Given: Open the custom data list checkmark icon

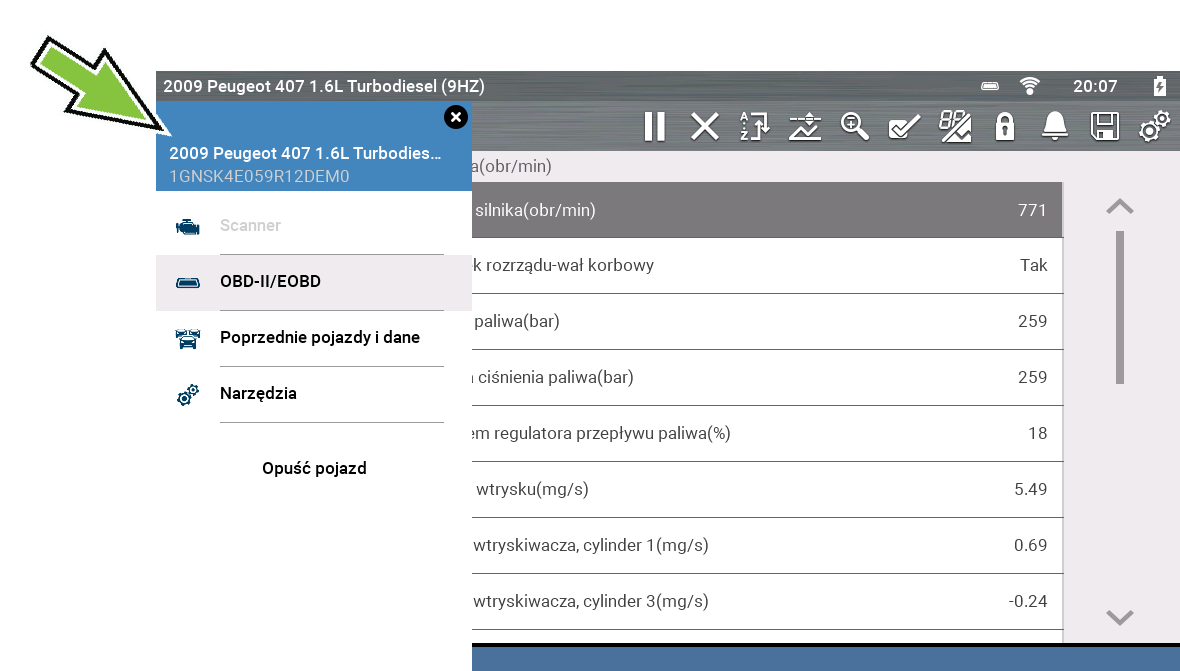Looking at the screenshot, I should (x=904, y=126).
